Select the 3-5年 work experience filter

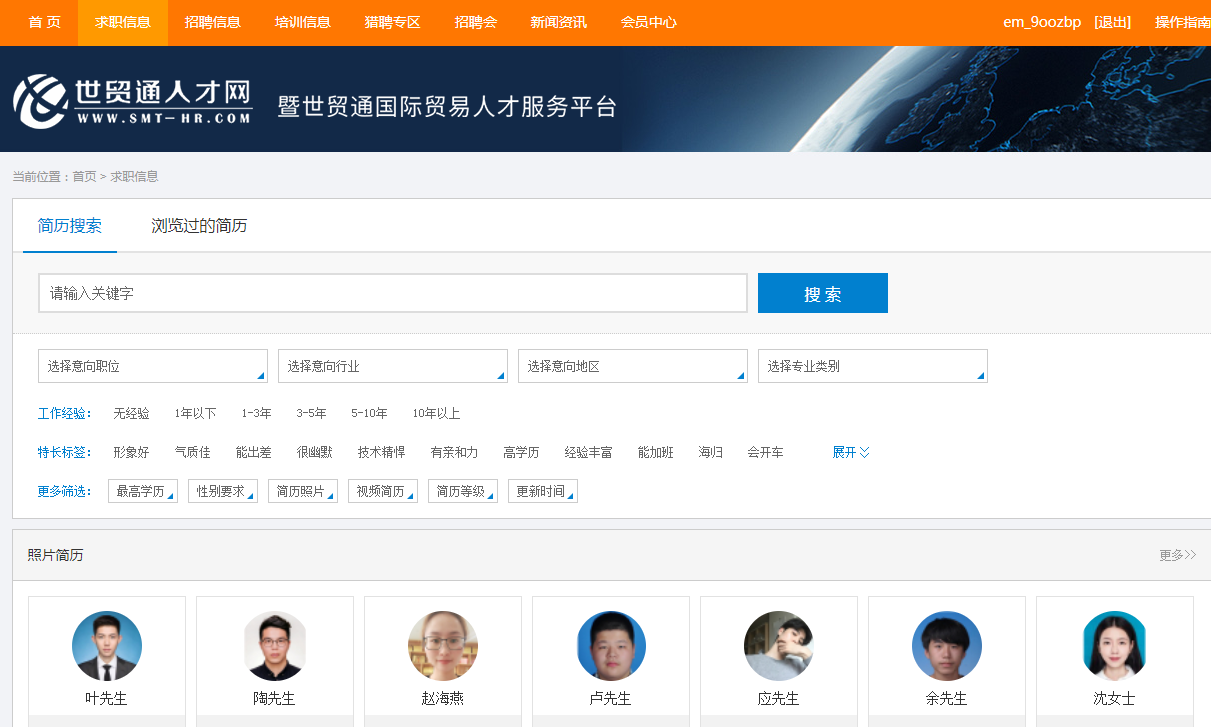coord(311,413)
